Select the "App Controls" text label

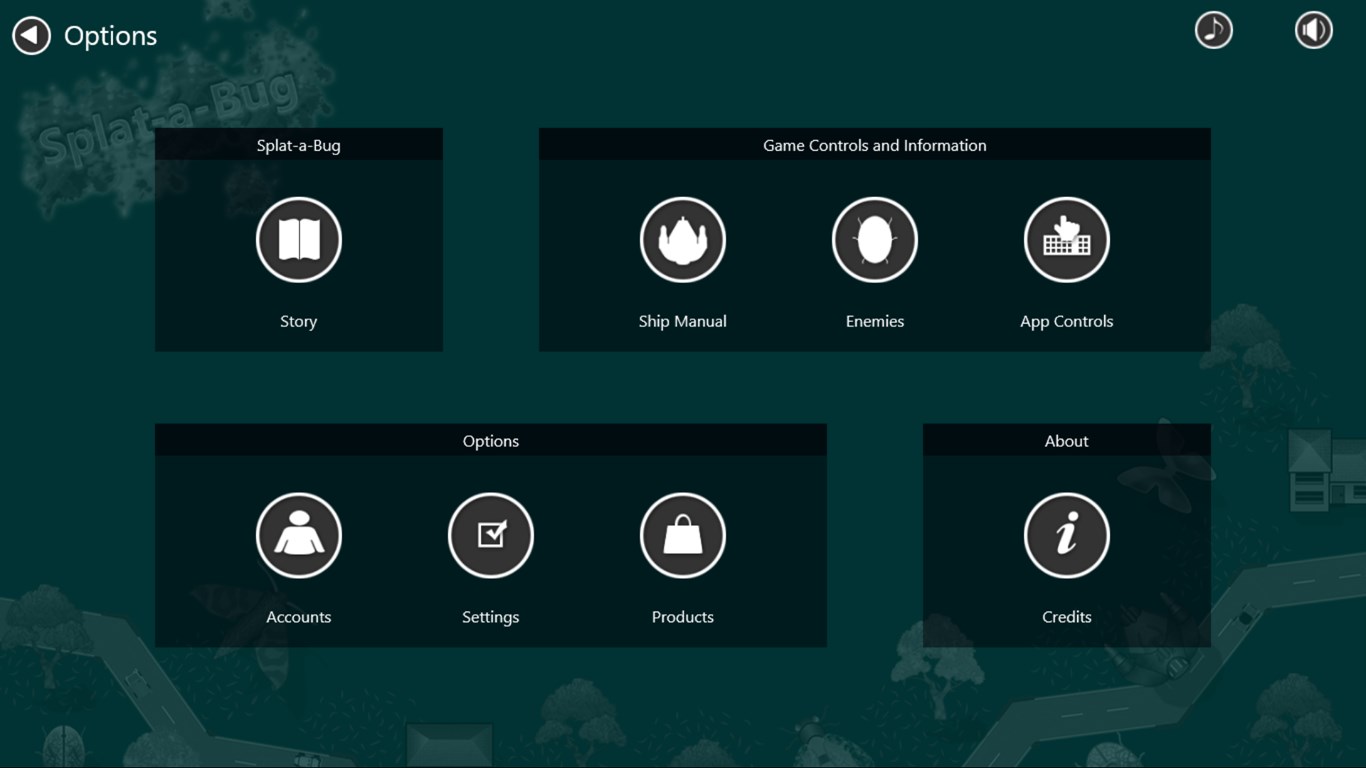[x=1067, y=321]
